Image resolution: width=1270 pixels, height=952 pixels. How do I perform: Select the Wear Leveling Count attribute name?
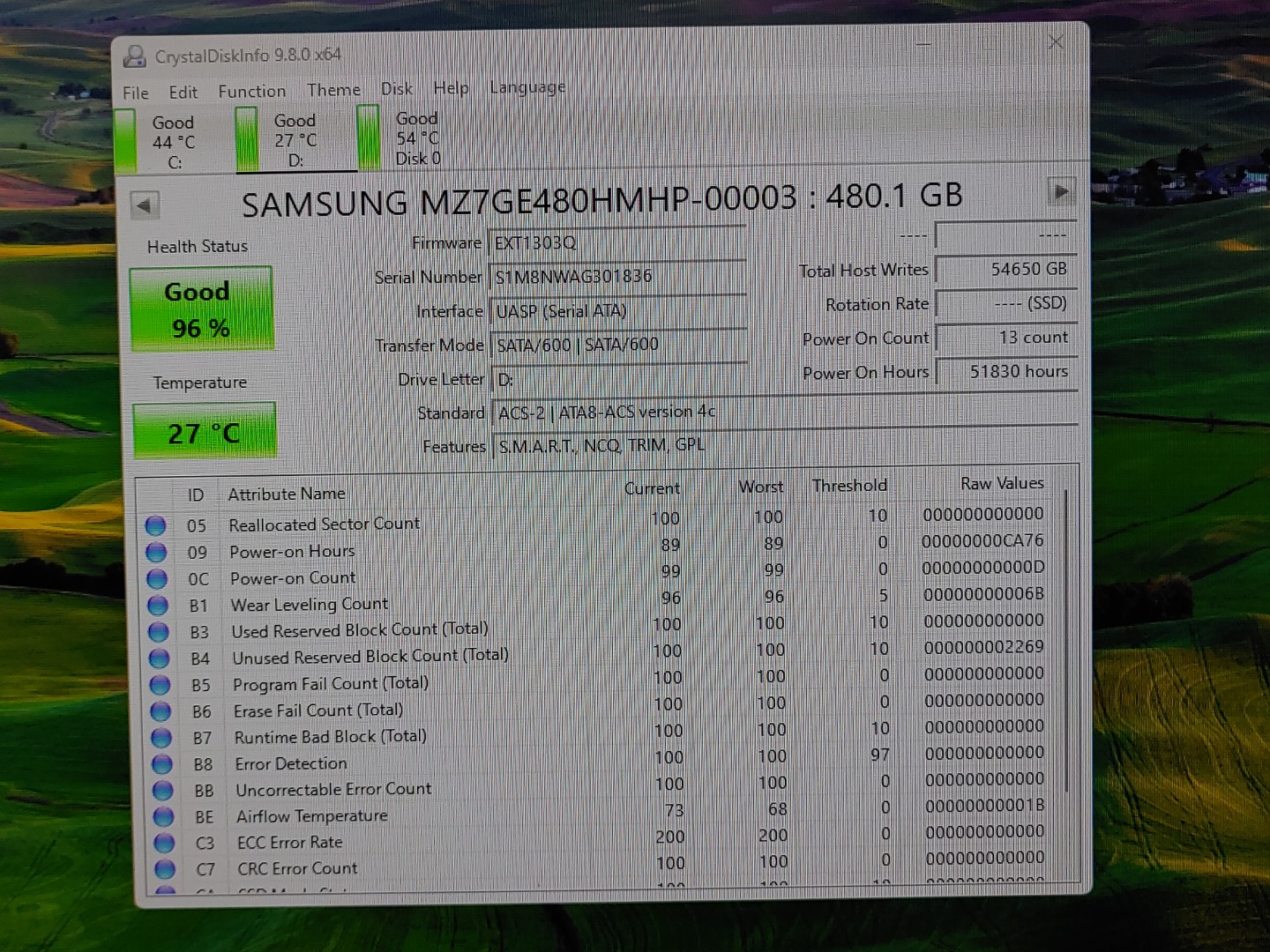point(309,605)
